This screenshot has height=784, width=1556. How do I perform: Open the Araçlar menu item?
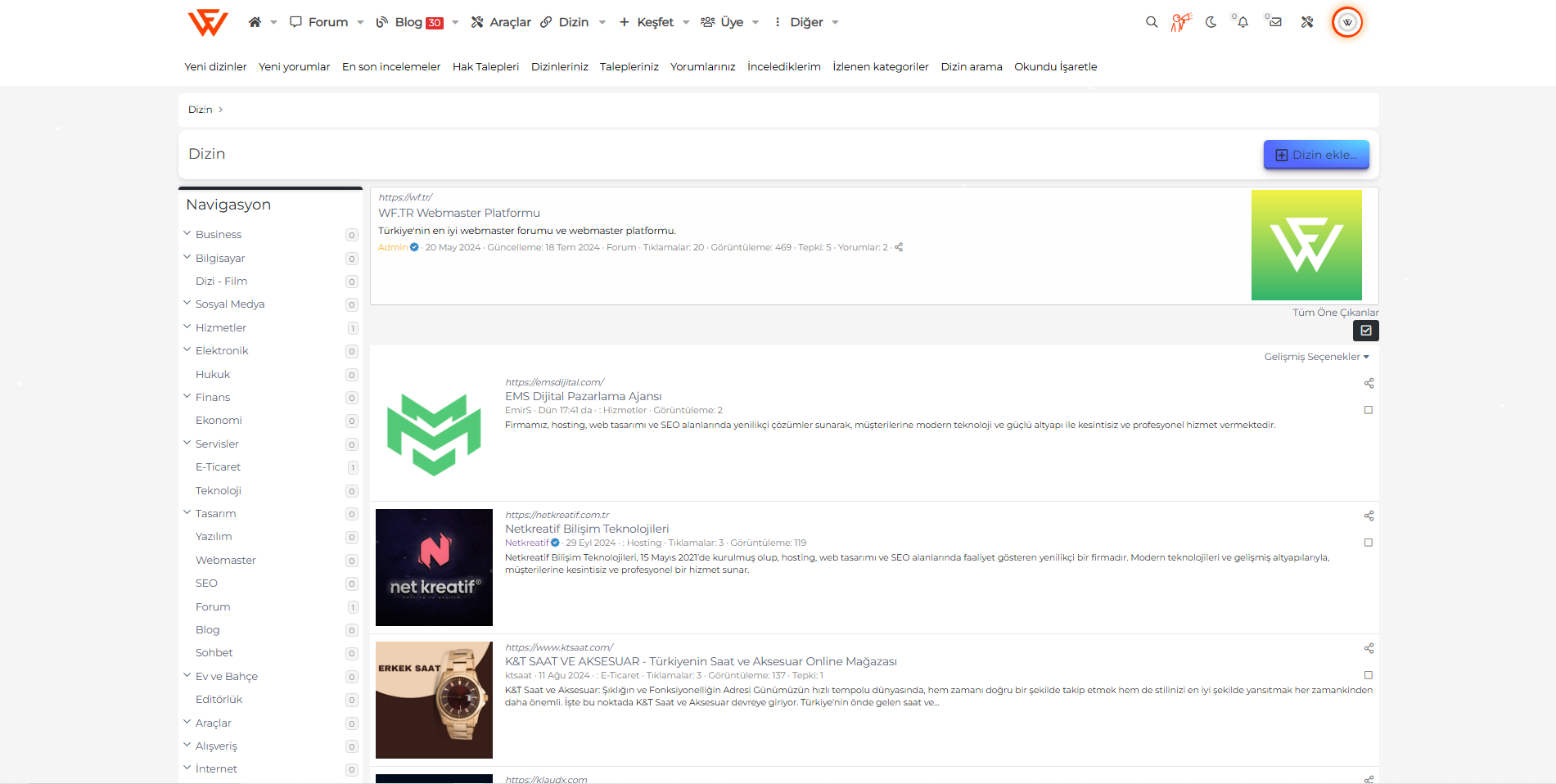[x=501, y=22]
